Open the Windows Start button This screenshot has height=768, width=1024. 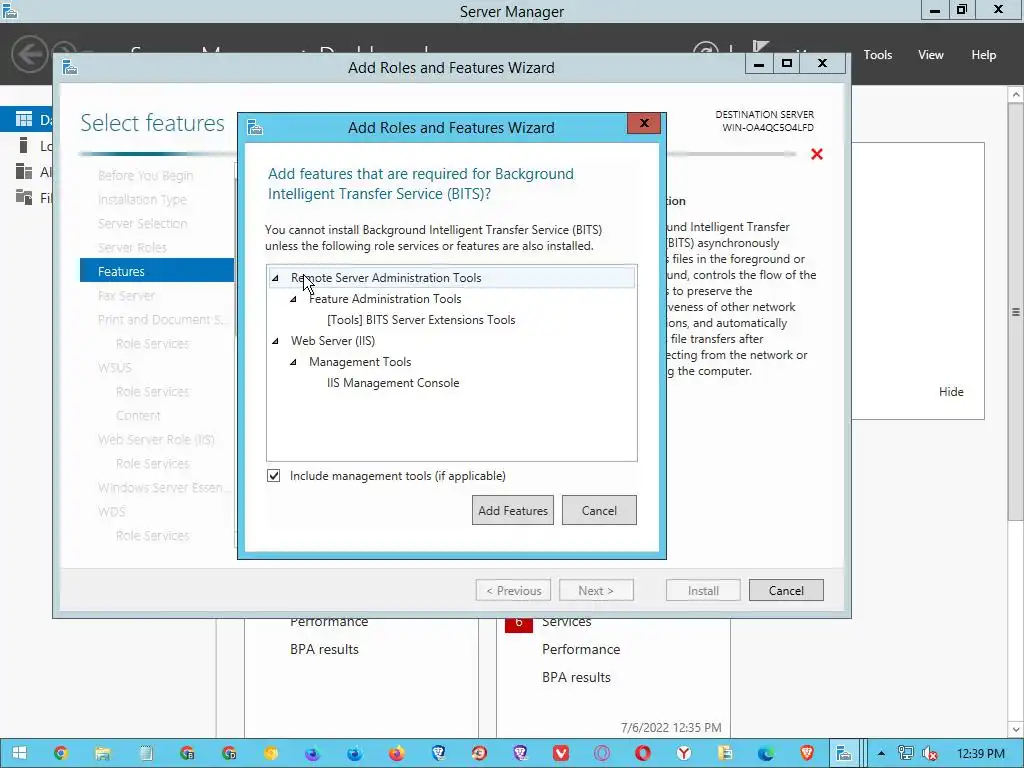coord(19,753)
